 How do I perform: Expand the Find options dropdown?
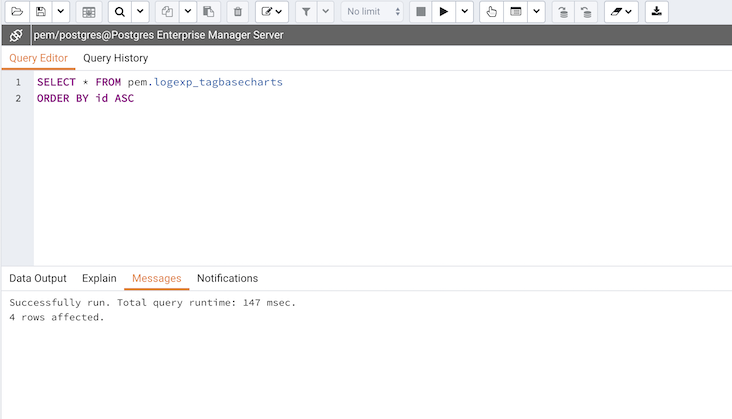[140, 12]
